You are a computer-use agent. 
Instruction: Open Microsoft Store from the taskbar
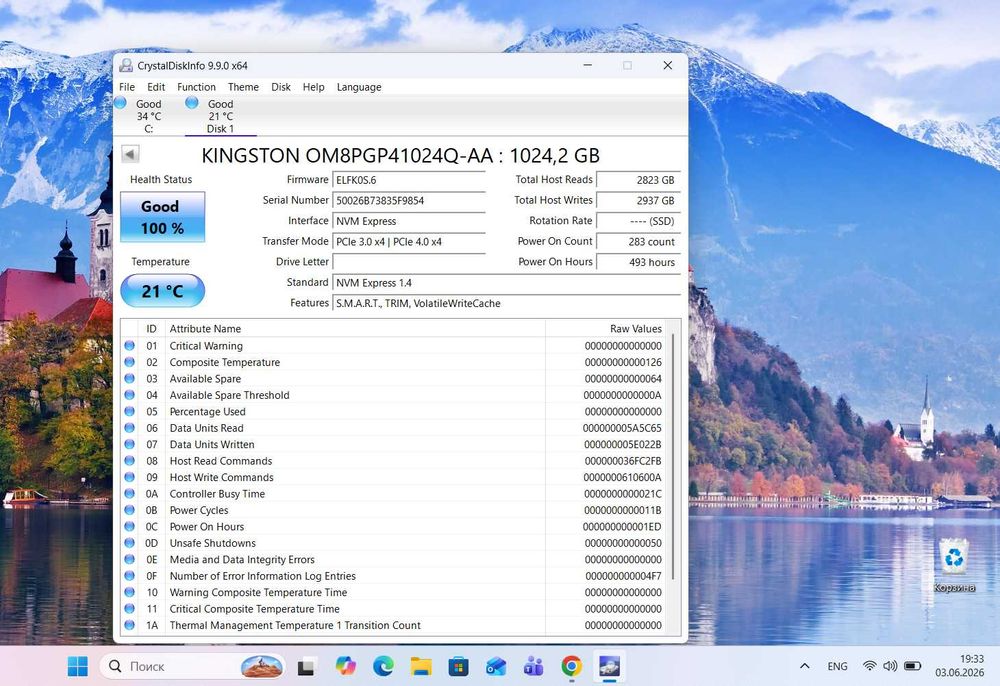click(459, 667)
